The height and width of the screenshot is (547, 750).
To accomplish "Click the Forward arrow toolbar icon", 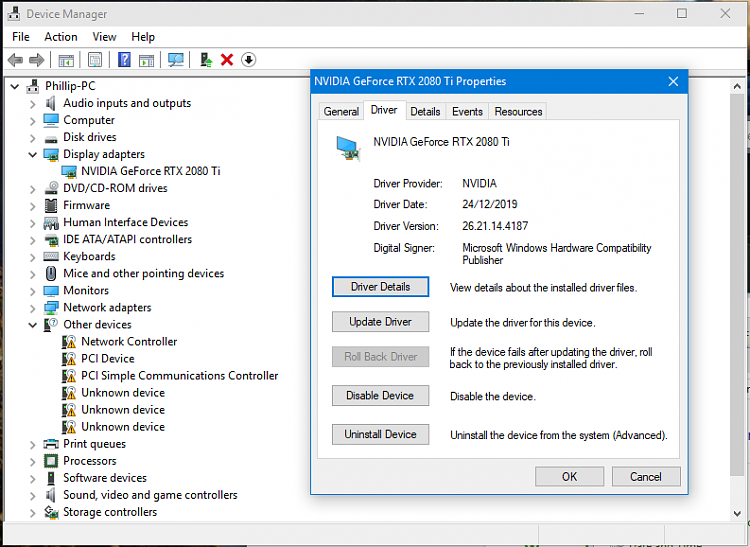I will coord(36,60).
